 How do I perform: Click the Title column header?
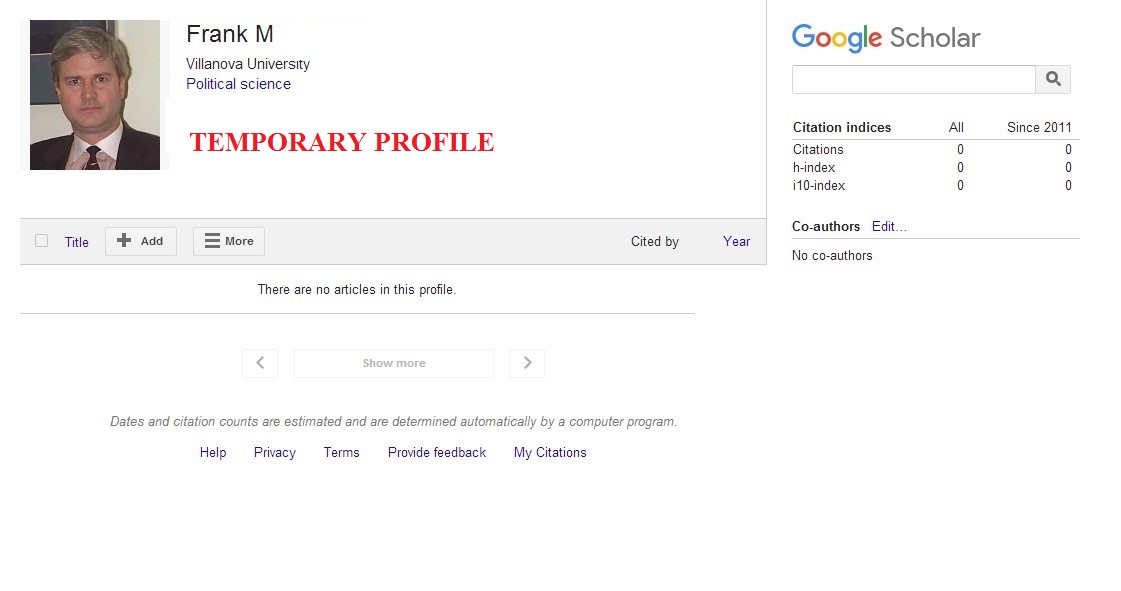pos(76,242)
